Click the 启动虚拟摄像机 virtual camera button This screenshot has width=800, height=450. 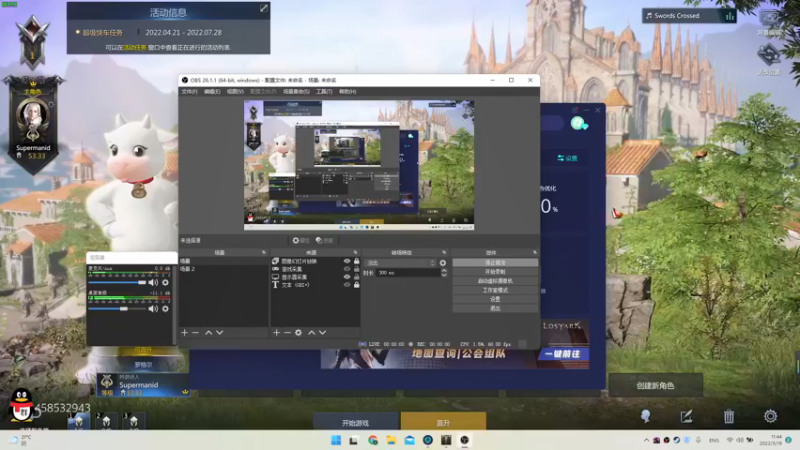pos(495,281)
